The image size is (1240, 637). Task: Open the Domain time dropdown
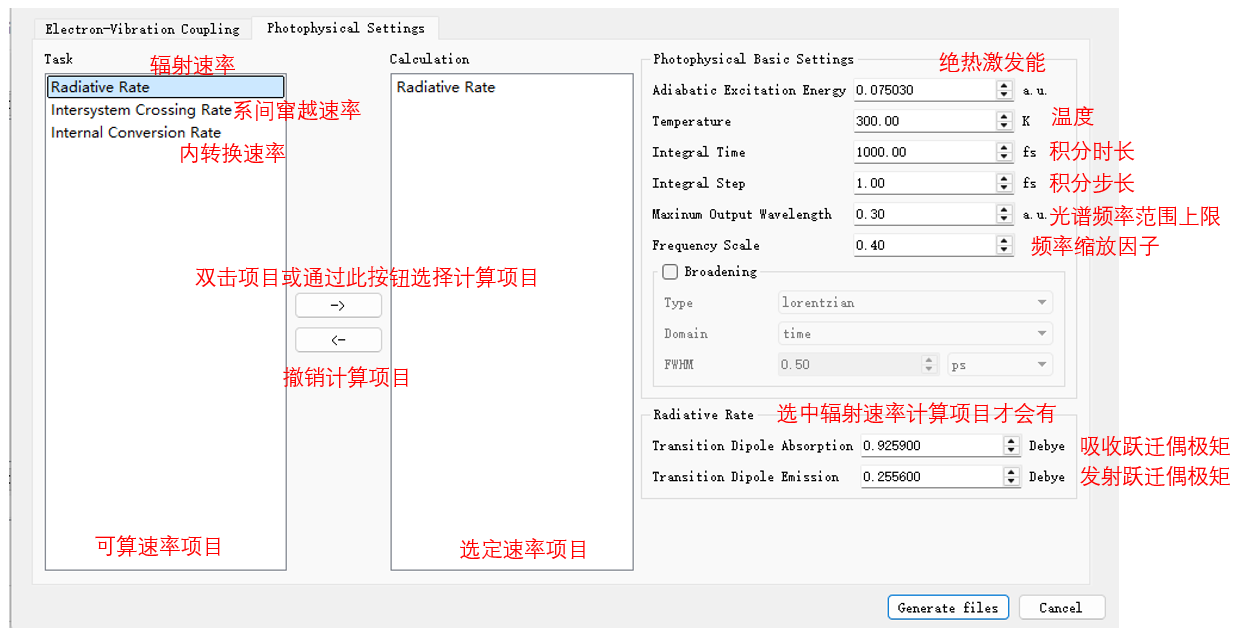(x=914, y=334)
